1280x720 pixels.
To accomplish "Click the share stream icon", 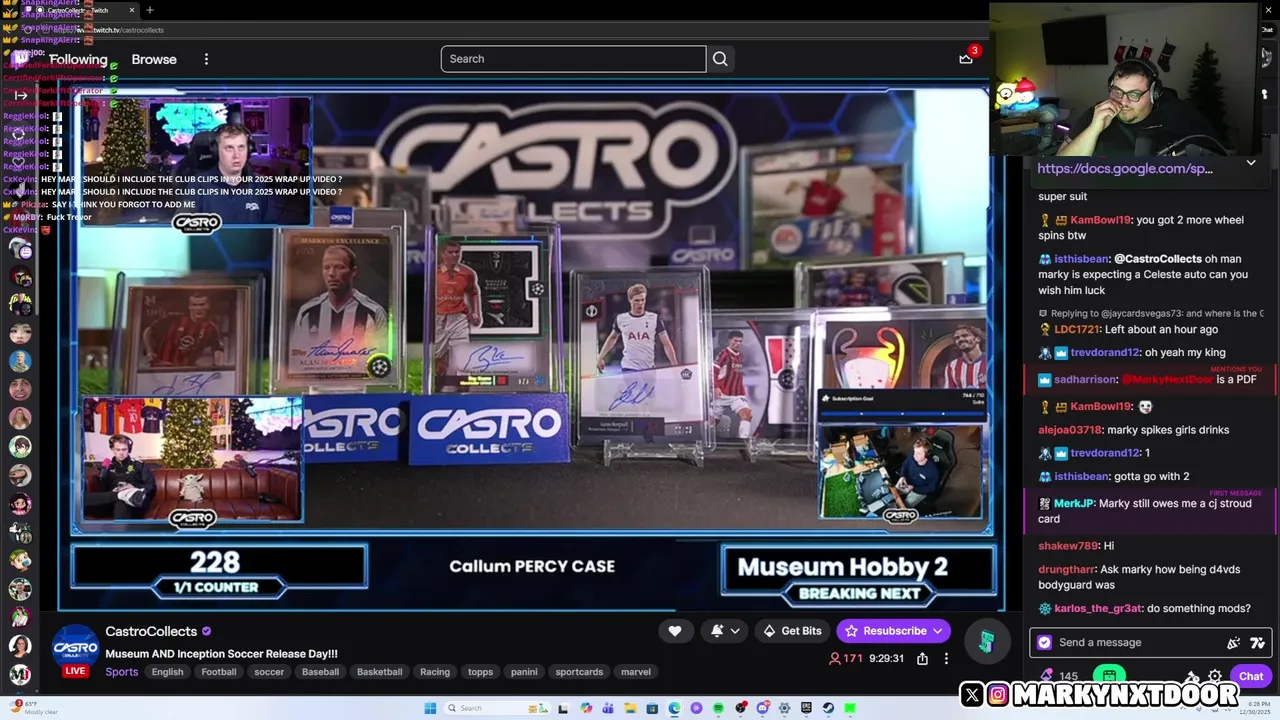I will pos(922,659).
